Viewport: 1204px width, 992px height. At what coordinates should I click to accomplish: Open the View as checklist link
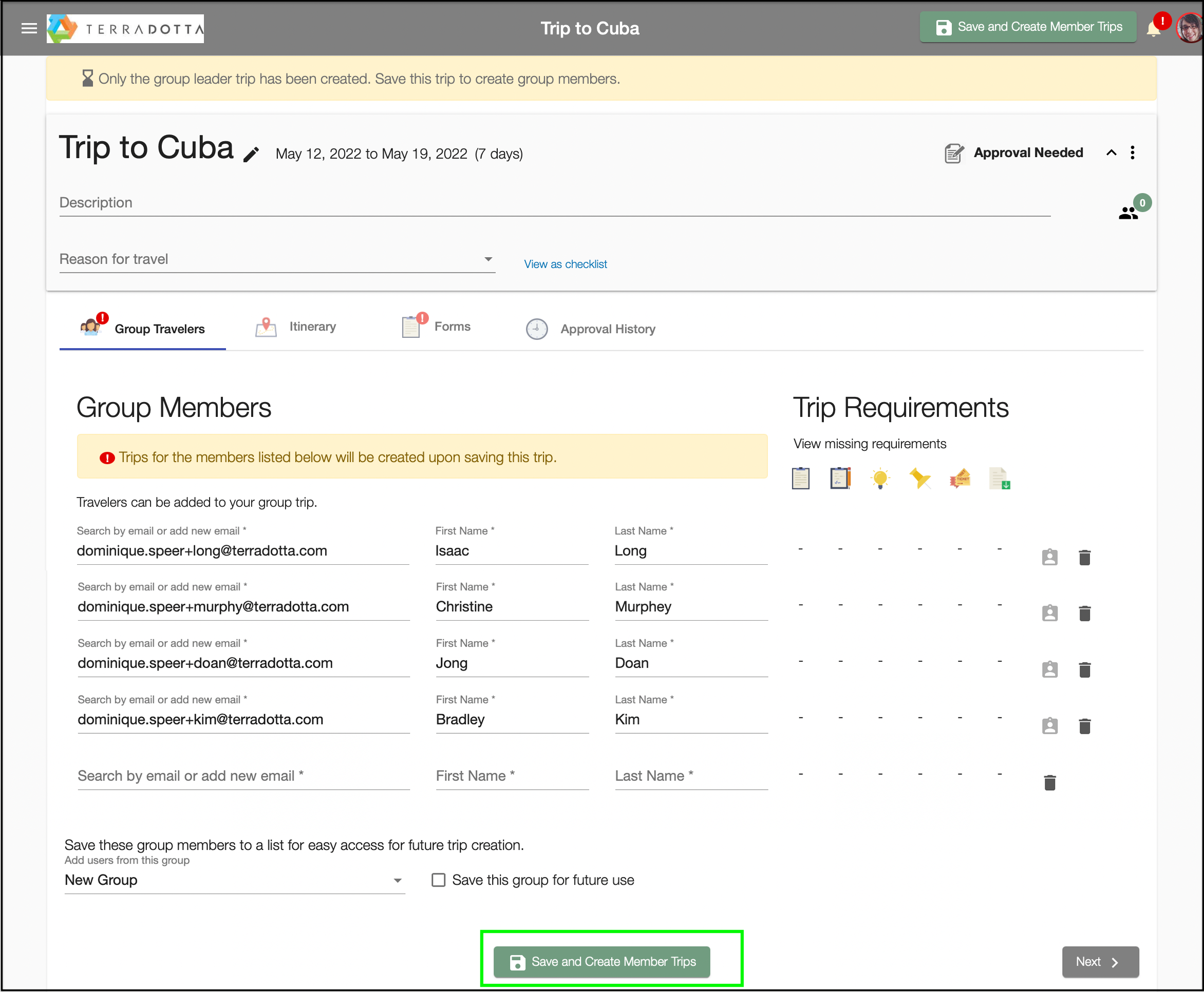(566, 264)
